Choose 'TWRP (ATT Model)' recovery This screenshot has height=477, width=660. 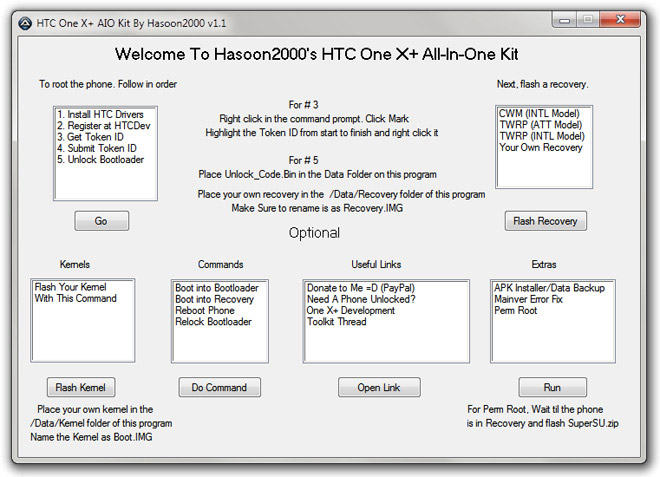[x=540, y=125]
